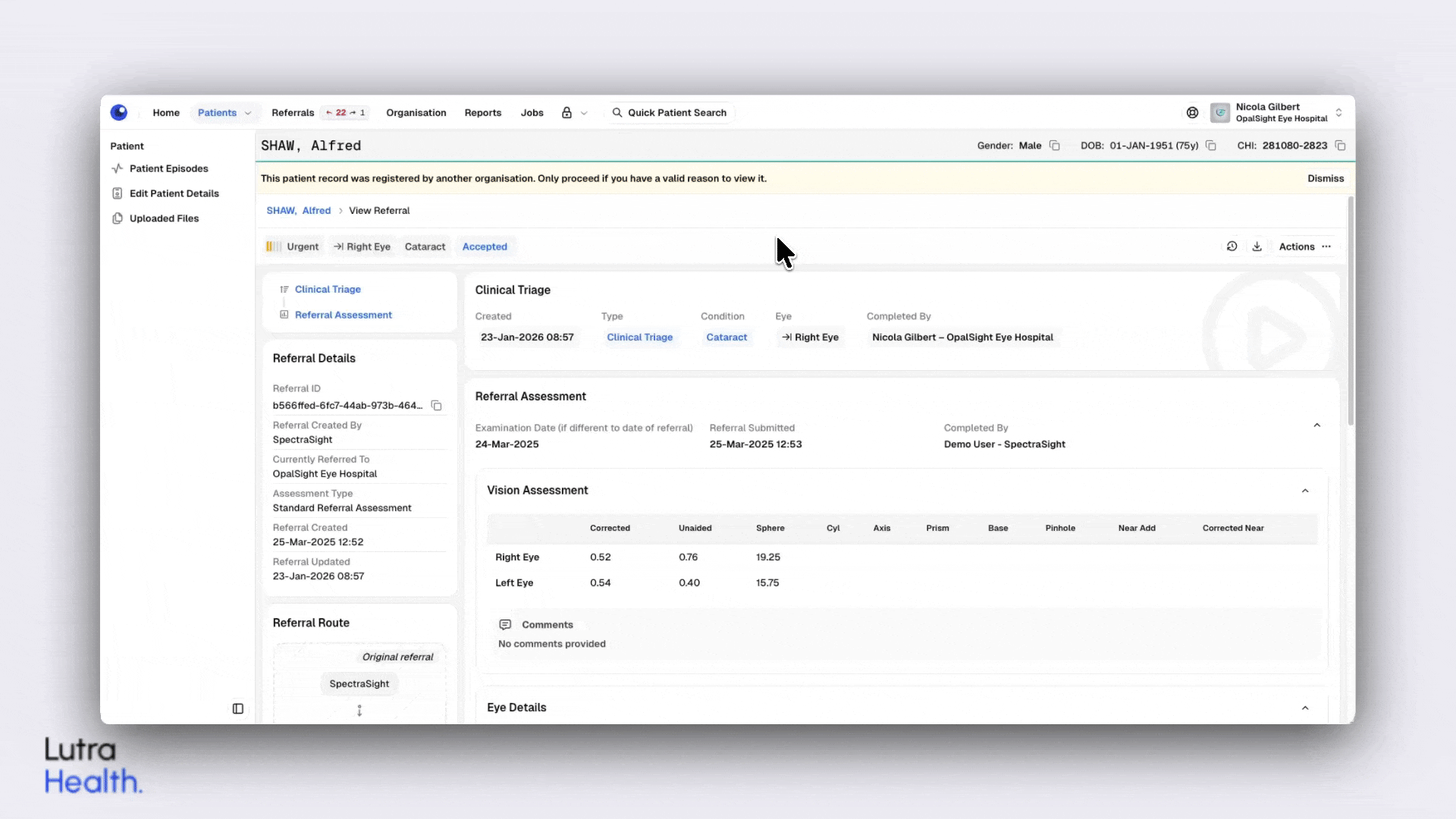Collapse the Vision Assessment section
The image size is (1456, 819).
click(1305, 491)
